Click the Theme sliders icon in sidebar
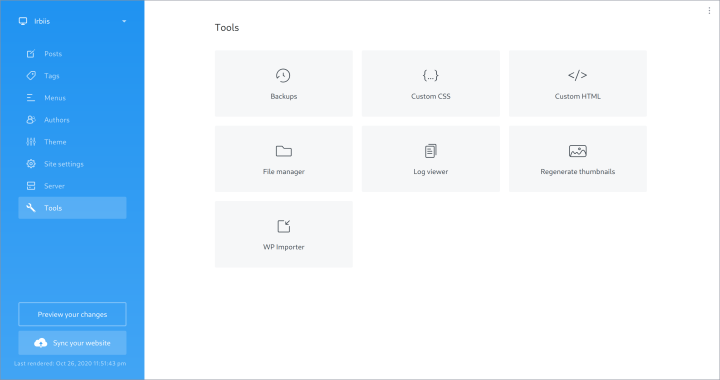The image size is (720, 380). [x=31, y=142]
